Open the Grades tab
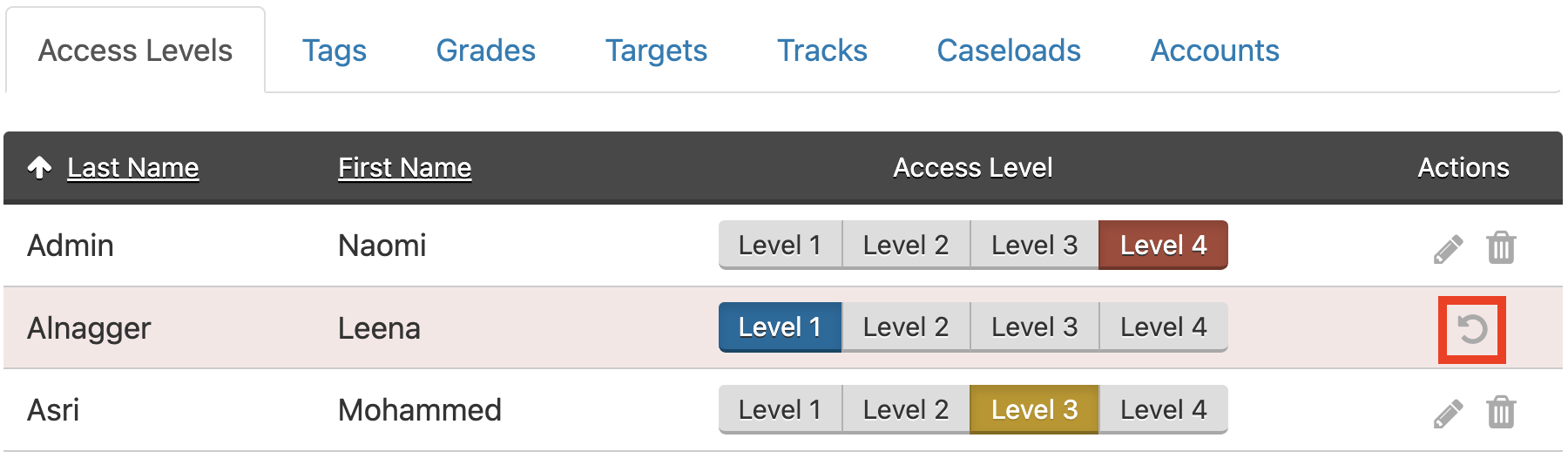The height and width of the screenshot is (458, 1568). (485, 51)
